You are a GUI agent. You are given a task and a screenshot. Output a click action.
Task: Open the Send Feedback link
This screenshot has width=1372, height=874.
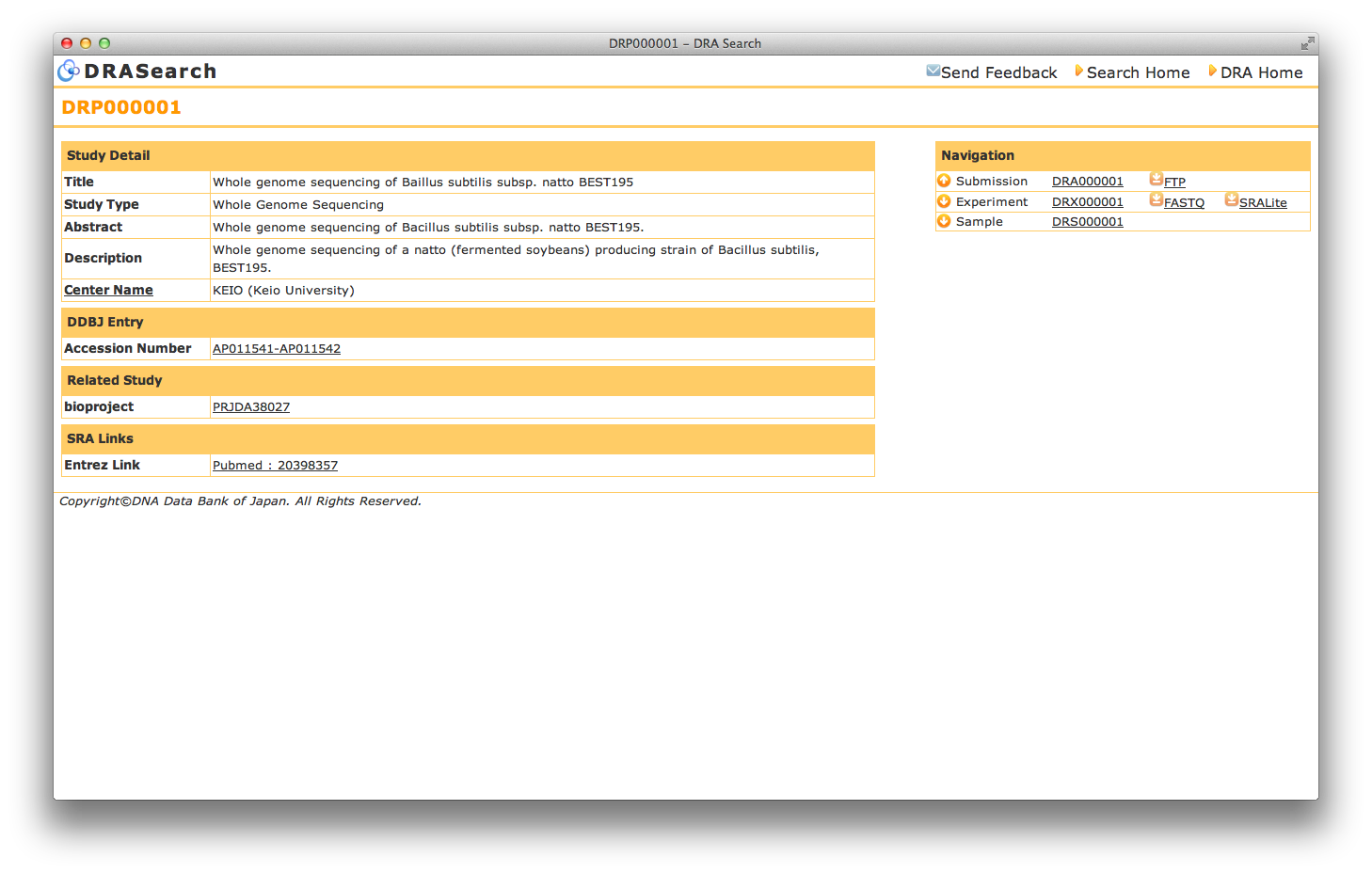[998, 72]
